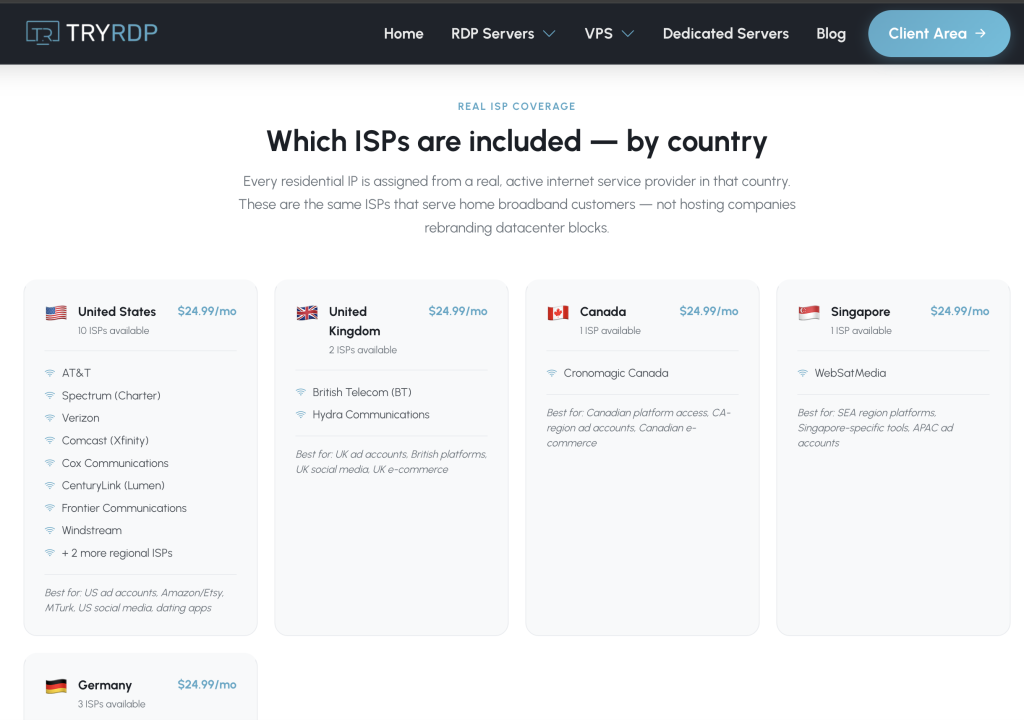Click the Frontier Communications entry
1024x720 pixels.
pyautogui.click(x=124, y=508)
